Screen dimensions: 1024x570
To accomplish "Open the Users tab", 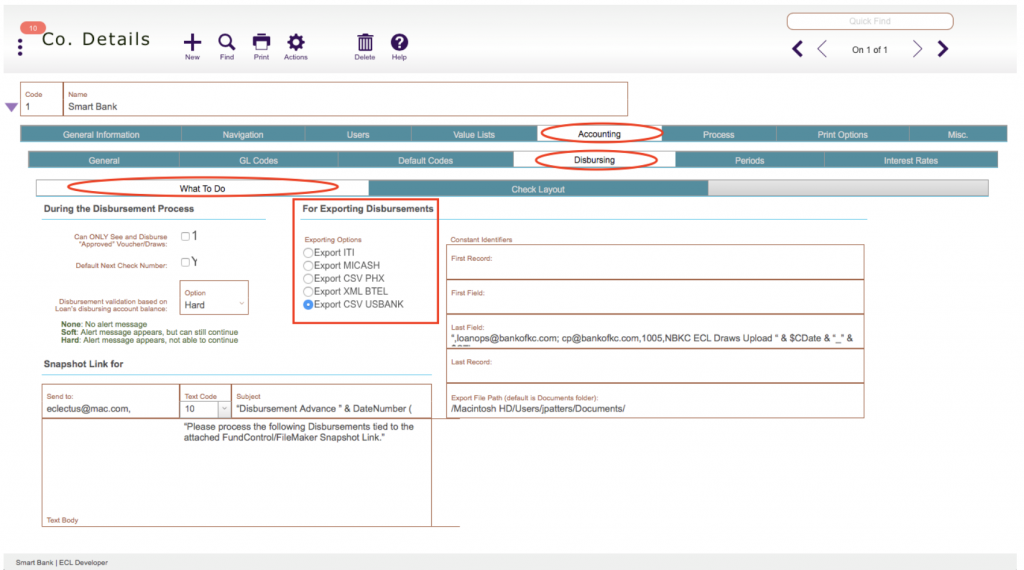I will click(358, 135).
